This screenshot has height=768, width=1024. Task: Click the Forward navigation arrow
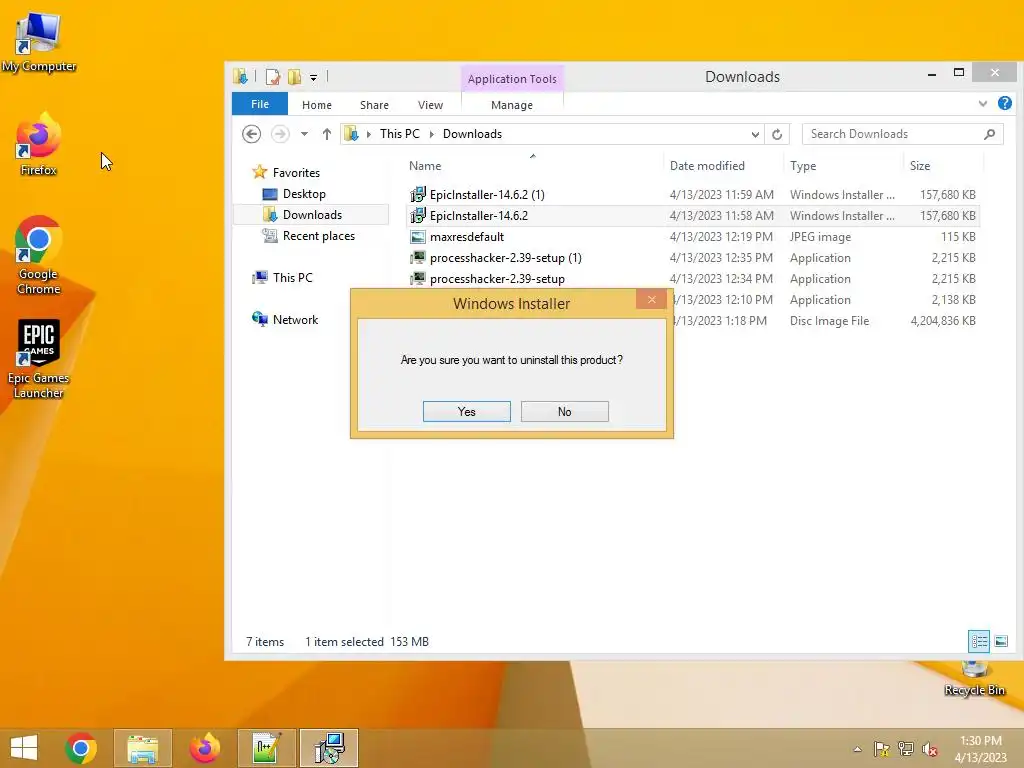click(x=280, y=134)
